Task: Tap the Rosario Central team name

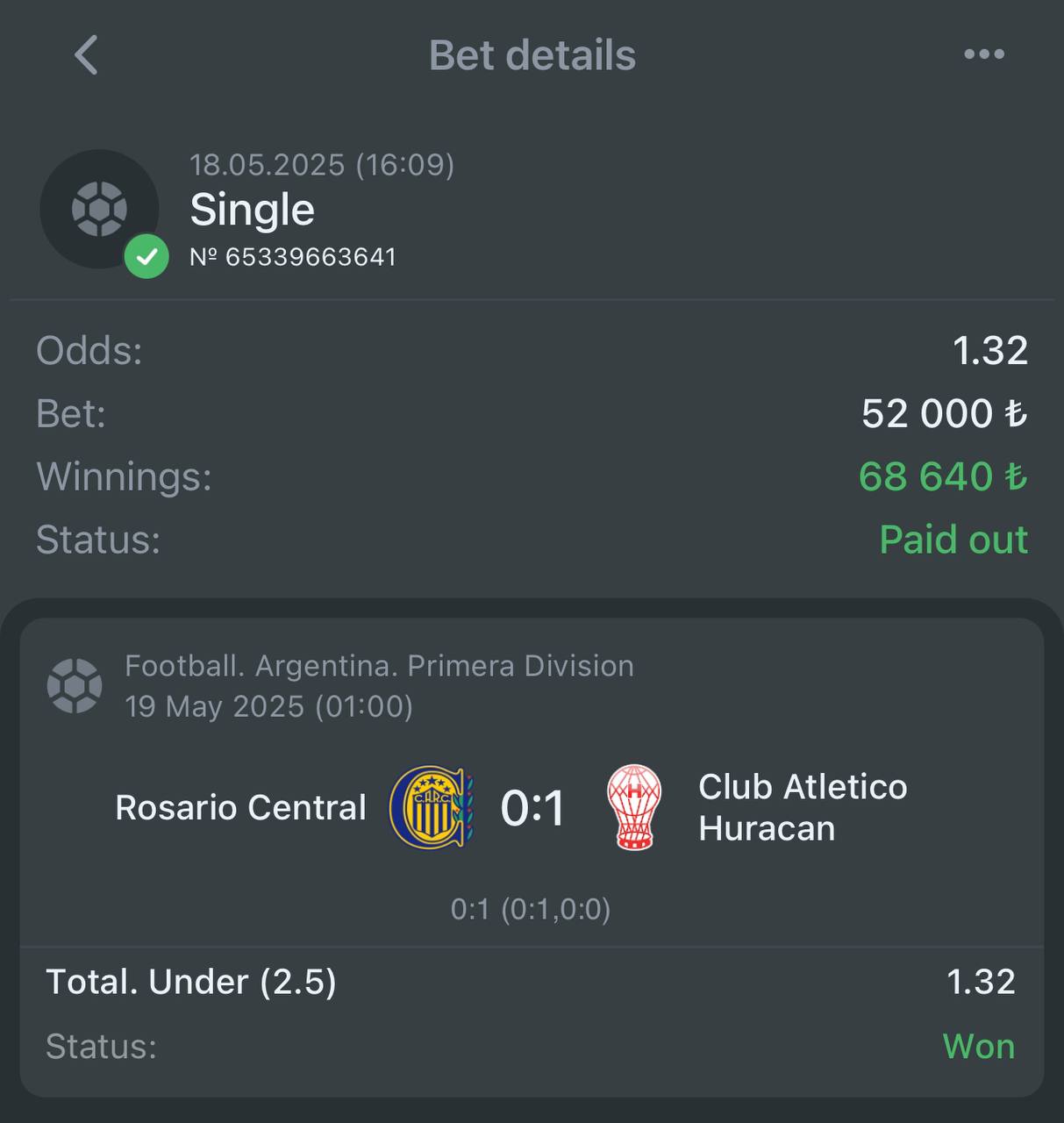Action: click(240, 808)
